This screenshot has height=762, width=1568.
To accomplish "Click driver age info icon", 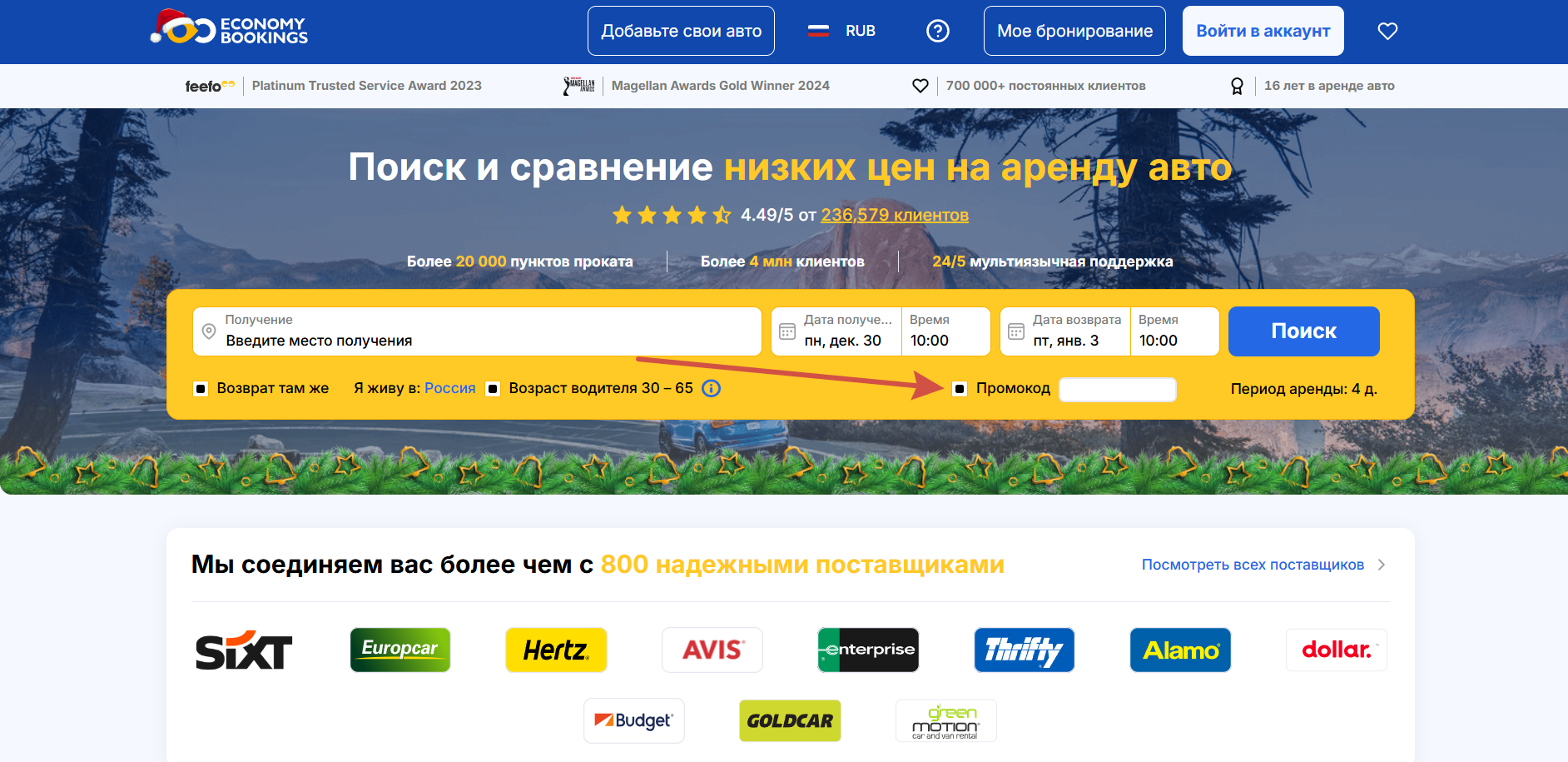I will [x=711, y=388].
